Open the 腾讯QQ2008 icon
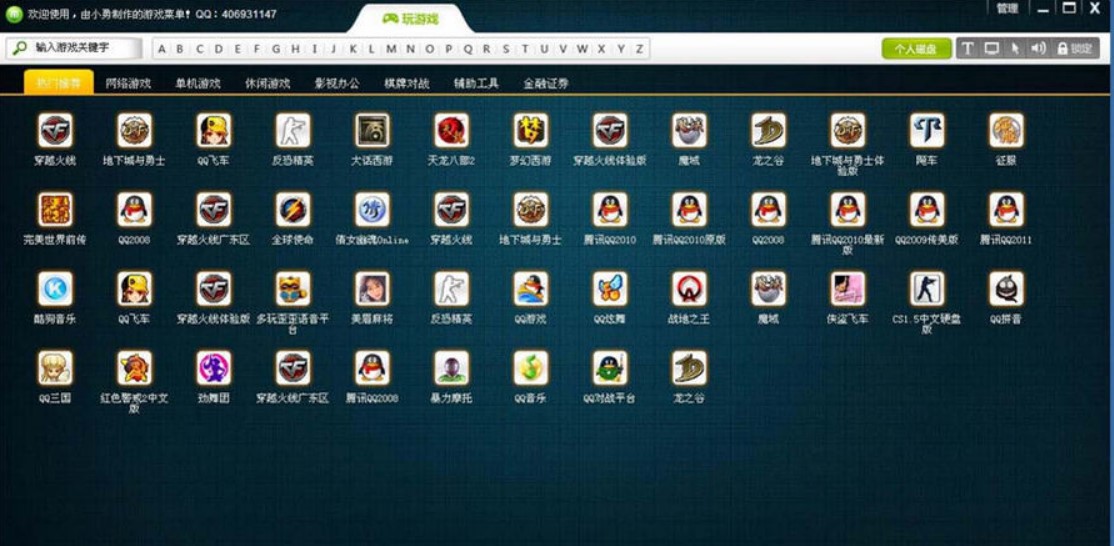Image resolution: width=1114 pixels, height=546 pixels. click(372, 368)
